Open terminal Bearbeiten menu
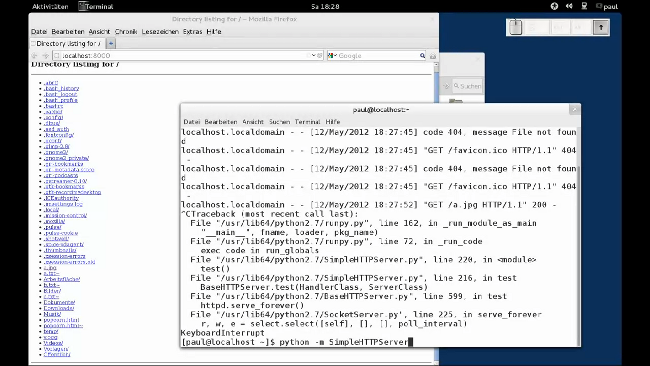 (x=221, y=122)
